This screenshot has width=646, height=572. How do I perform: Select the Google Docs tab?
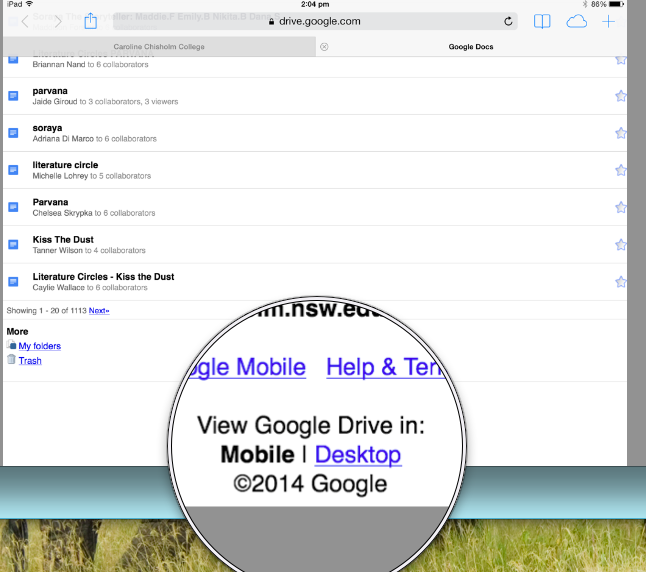471,47
